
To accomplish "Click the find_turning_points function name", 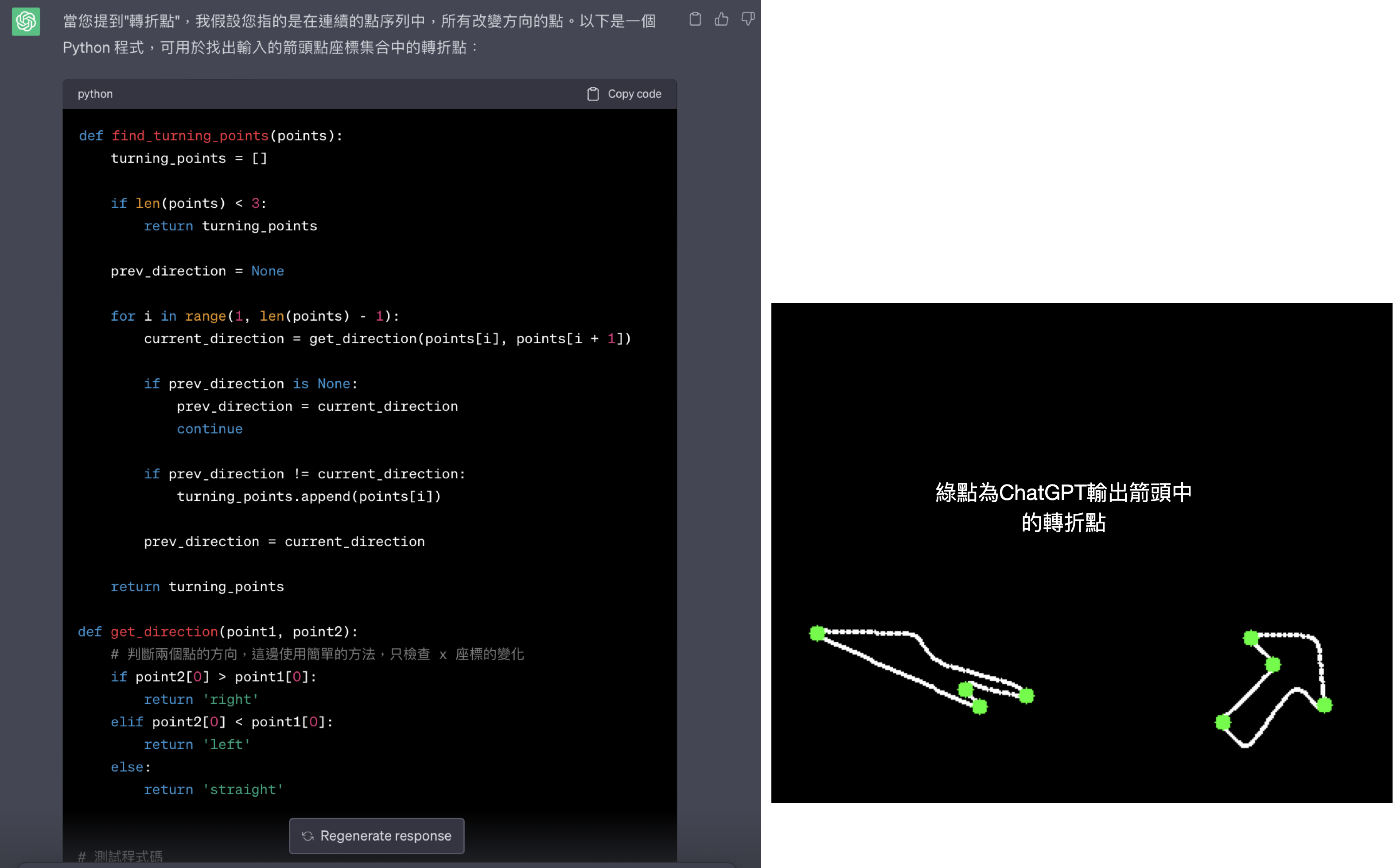I will tap(190, 136).
